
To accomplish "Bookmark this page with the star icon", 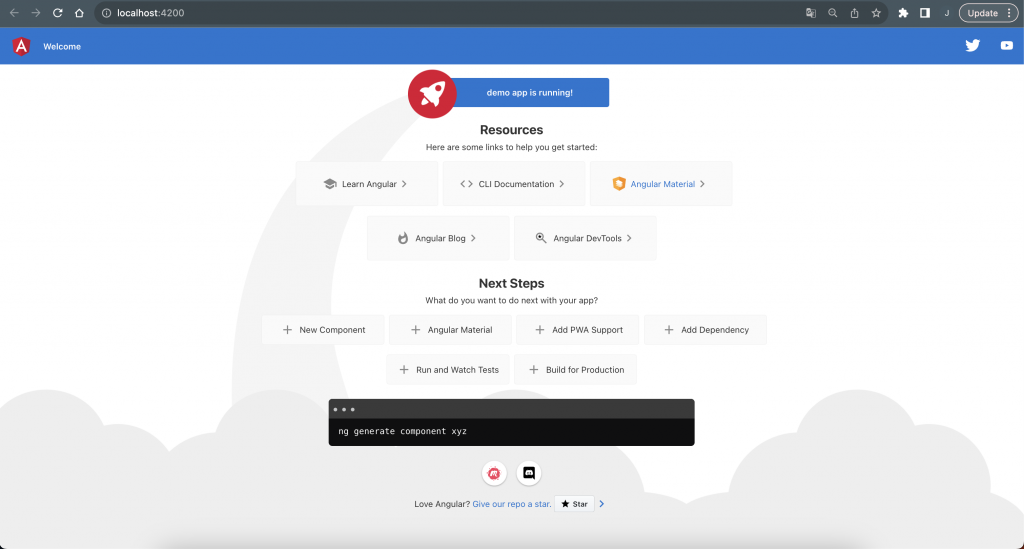I will pyautogui.click(x=876, y=13).
